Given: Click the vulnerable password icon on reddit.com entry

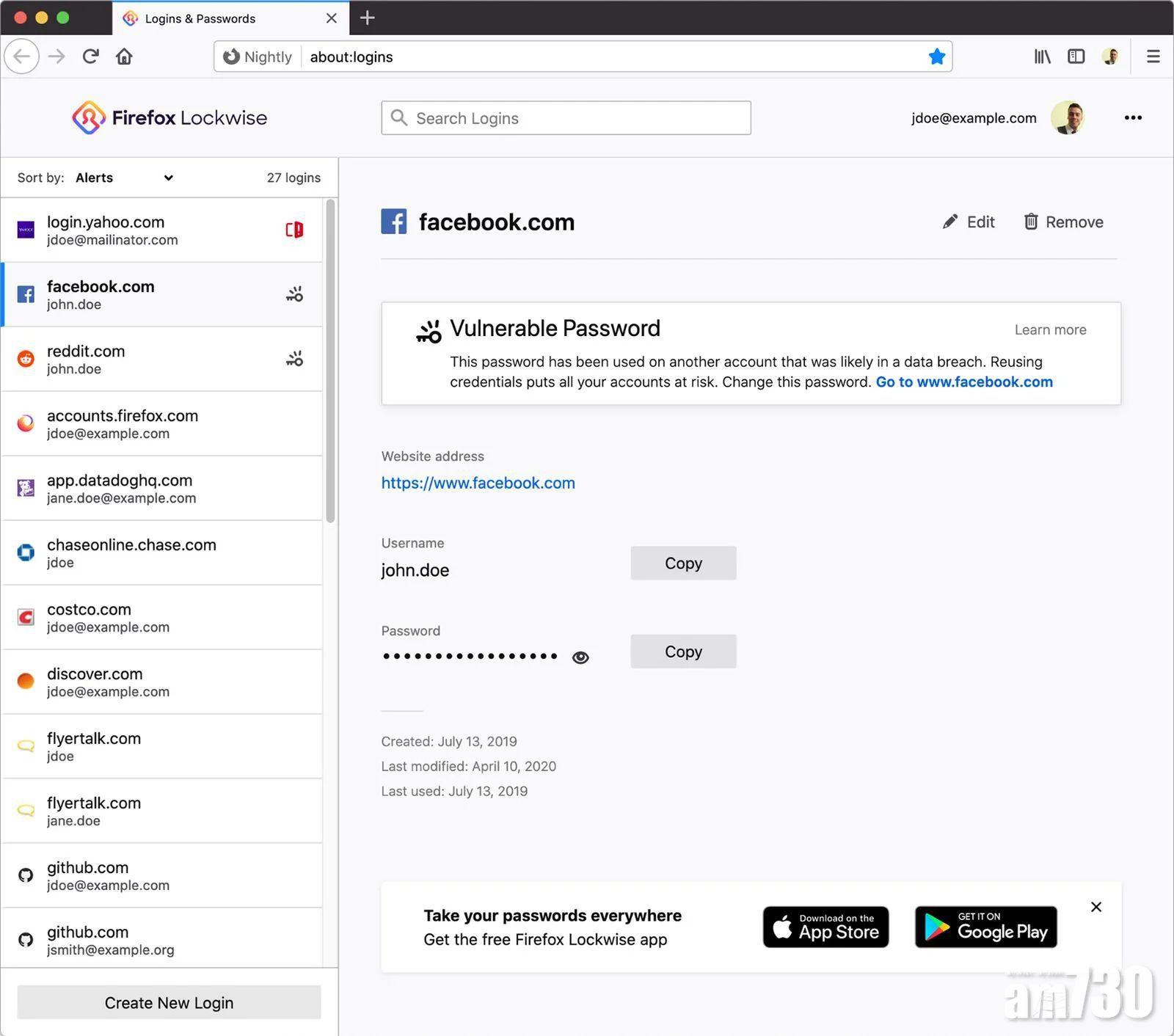Looking at the screenshot, I should tap(294, 359).
